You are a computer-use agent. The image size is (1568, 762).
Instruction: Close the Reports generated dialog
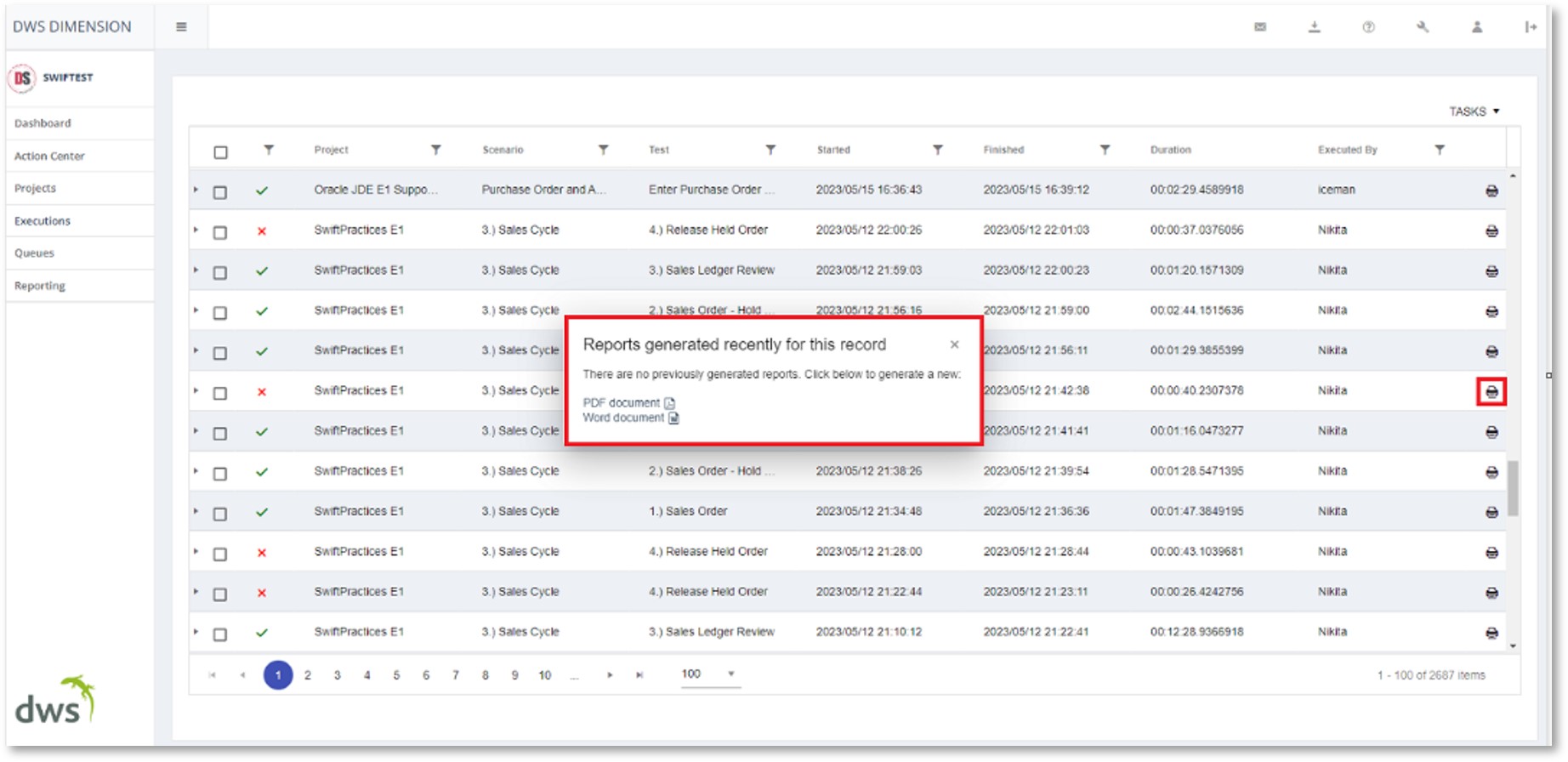coord(955,344)
